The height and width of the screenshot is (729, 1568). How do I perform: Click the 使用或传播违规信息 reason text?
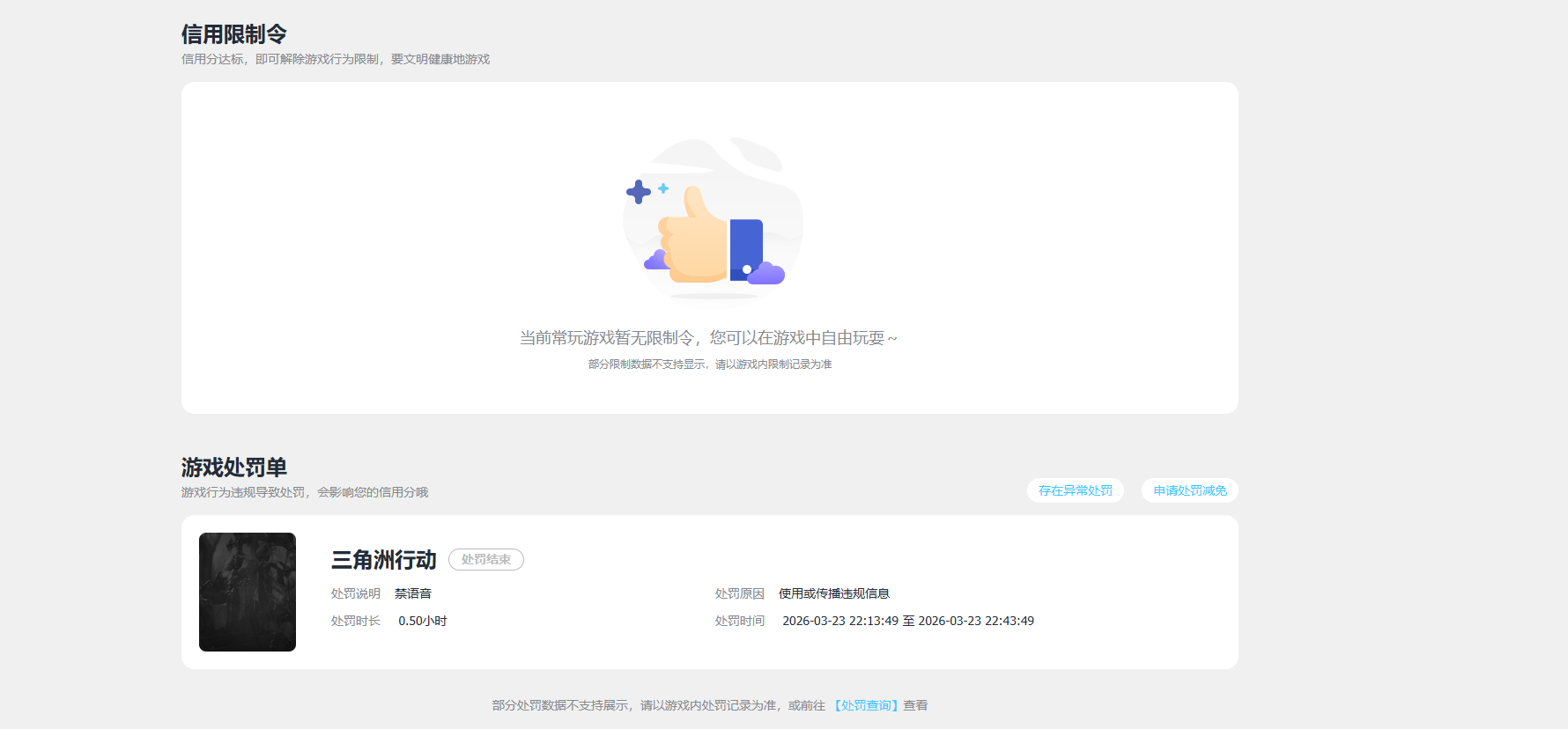coord(834,593)
